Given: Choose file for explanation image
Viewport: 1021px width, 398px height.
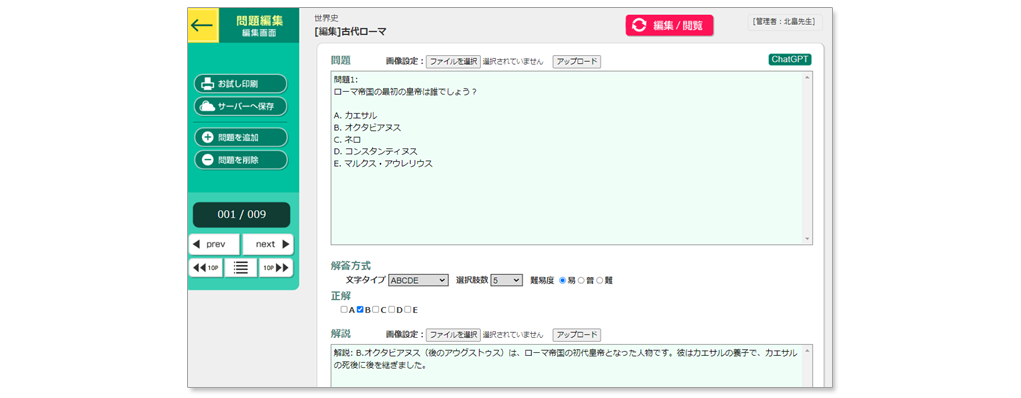Looking at the screenshot, I should (453, 335).
